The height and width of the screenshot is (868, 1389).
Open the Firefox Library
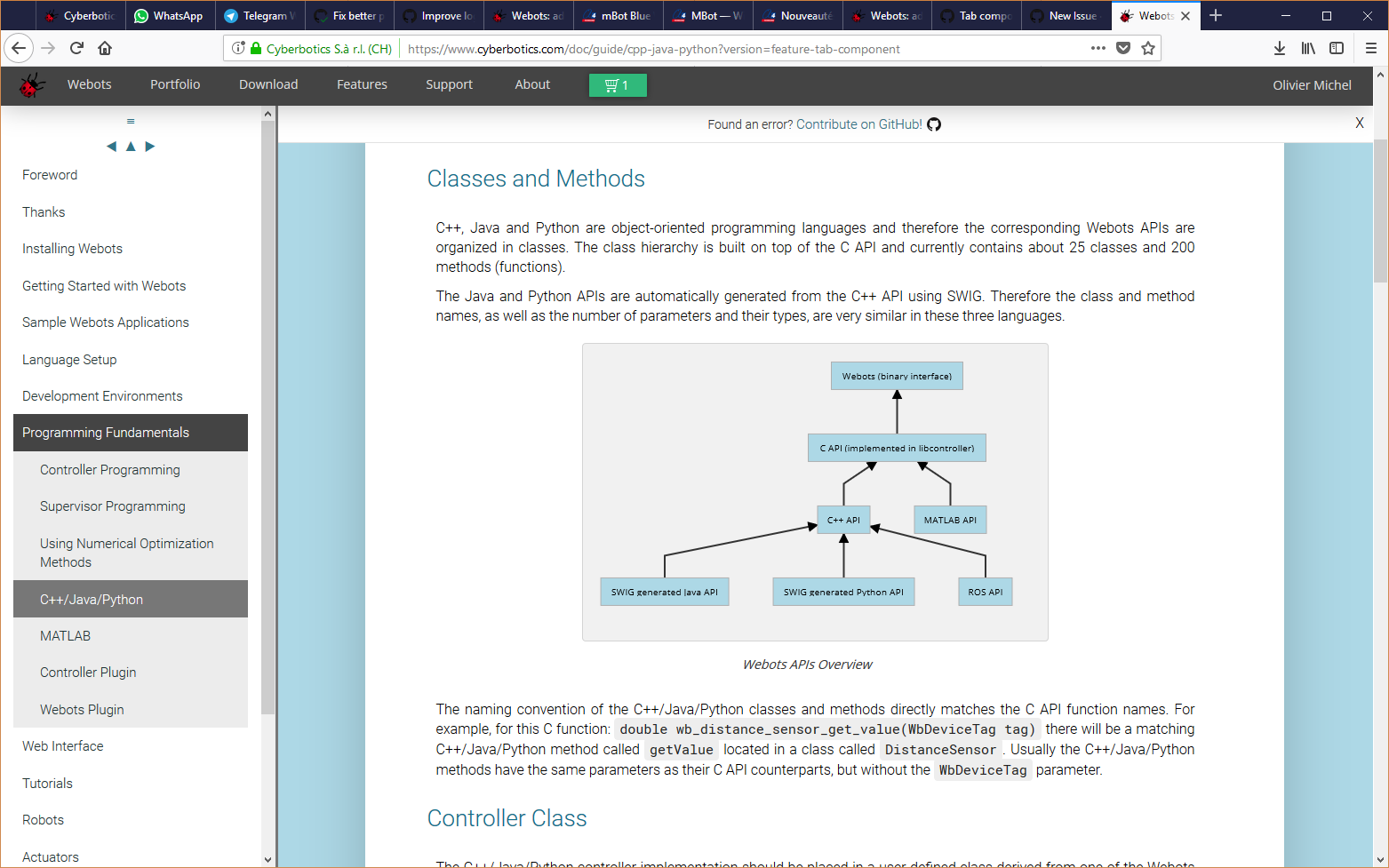(1307, 48)
